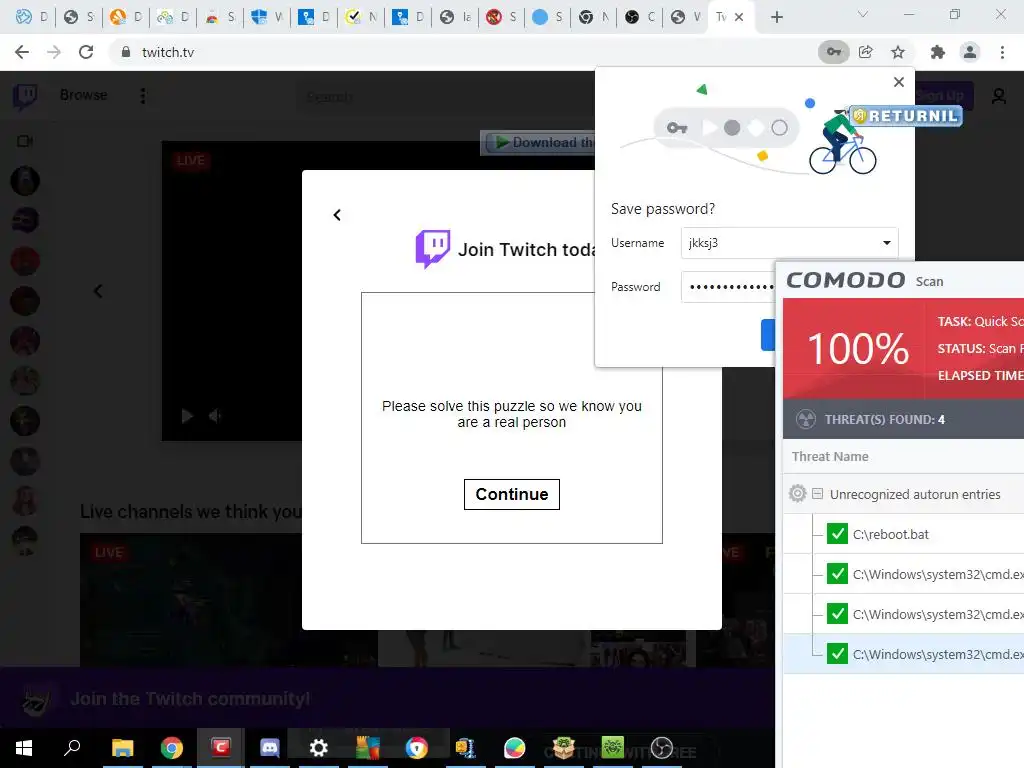Click the Twitch logo in the top-left corner
Viewport: 1024px width, 768px height.
25,97
